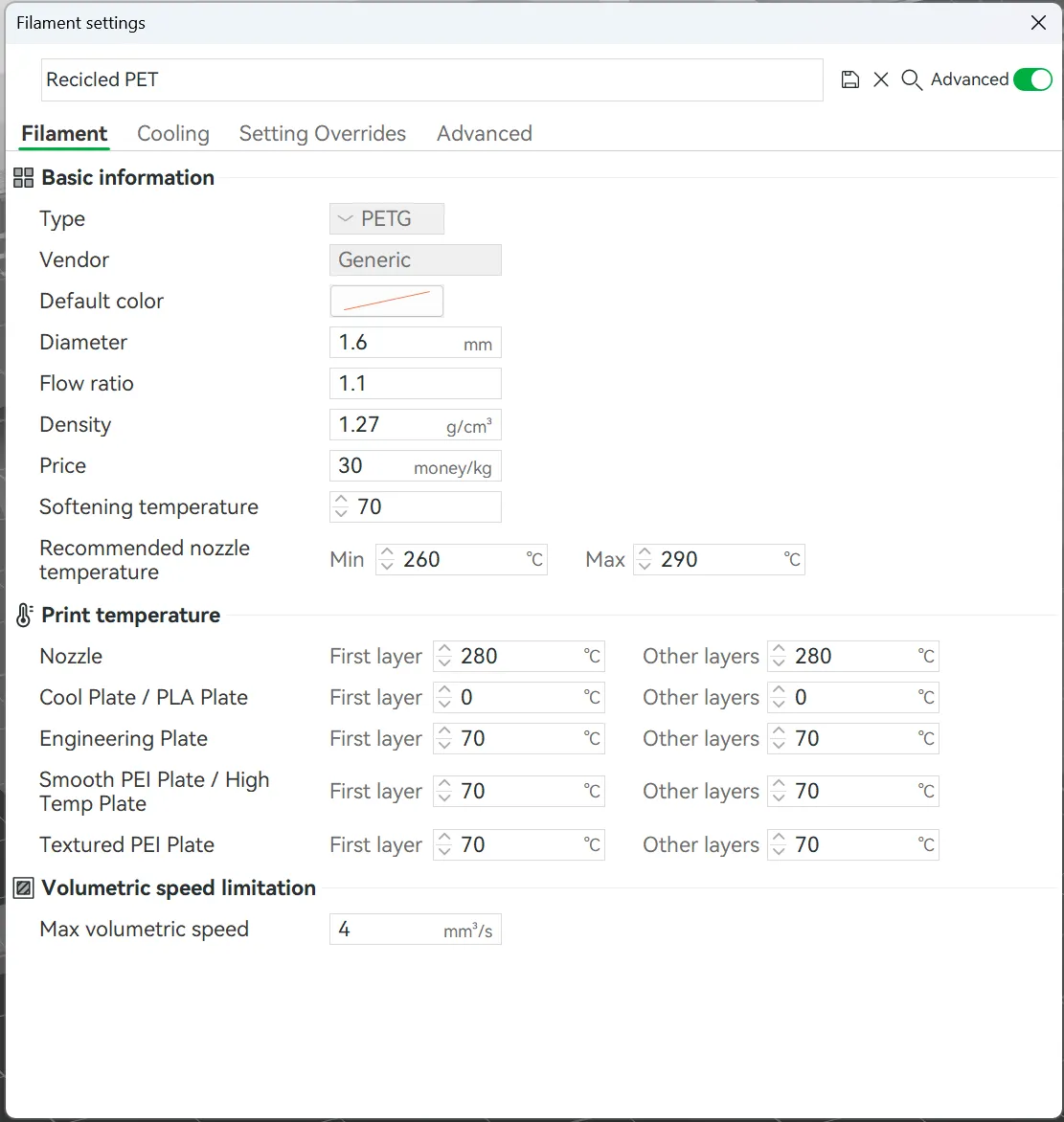Select the Advanced tab
The image size is (1064, 1122).
484,134
